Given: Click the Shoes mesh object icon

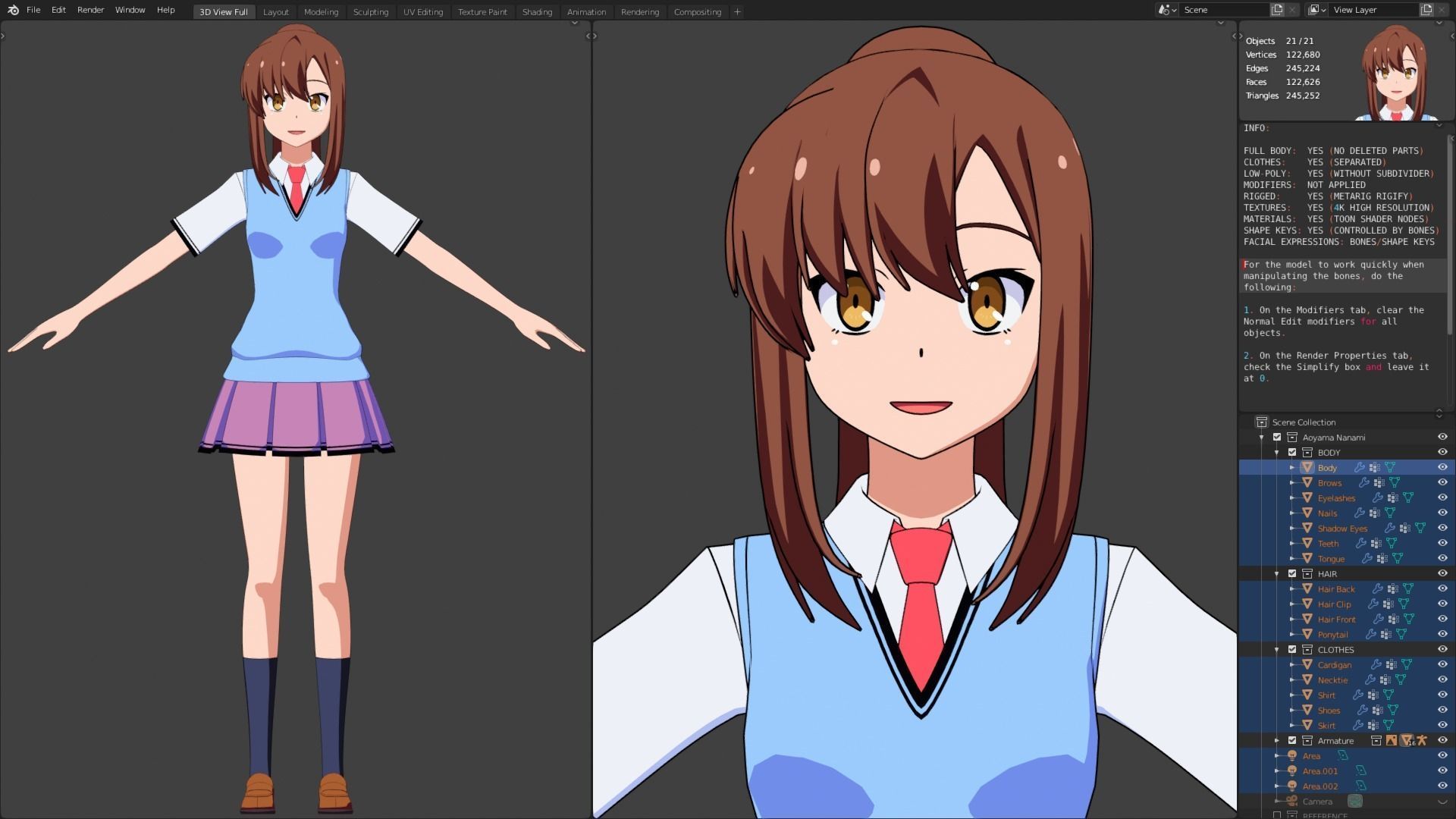Looking at the screenshot, I should (x=1307, y=710).
